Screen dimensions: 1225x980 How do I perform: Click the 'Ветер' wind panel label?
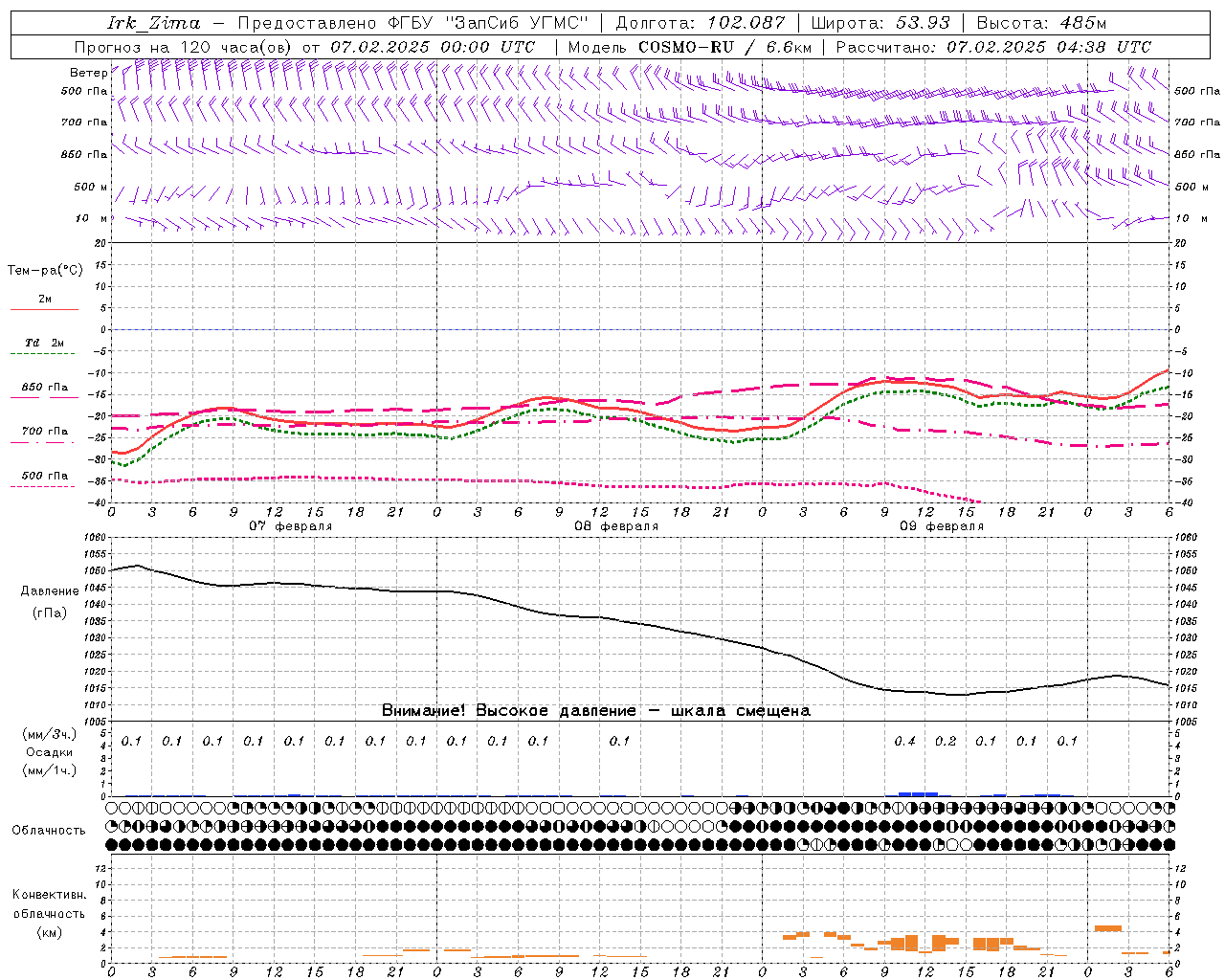[88, 73]
